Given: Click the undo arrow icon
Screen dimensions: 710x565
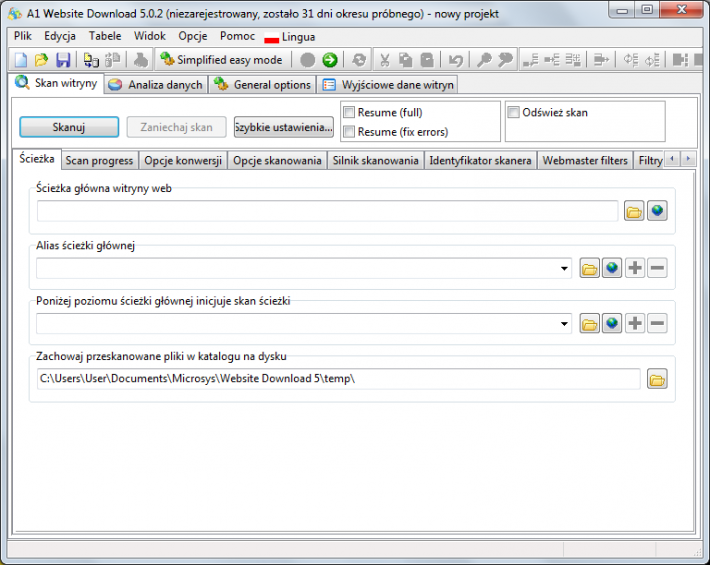Looking at the screenshot, I should (456, 60).
